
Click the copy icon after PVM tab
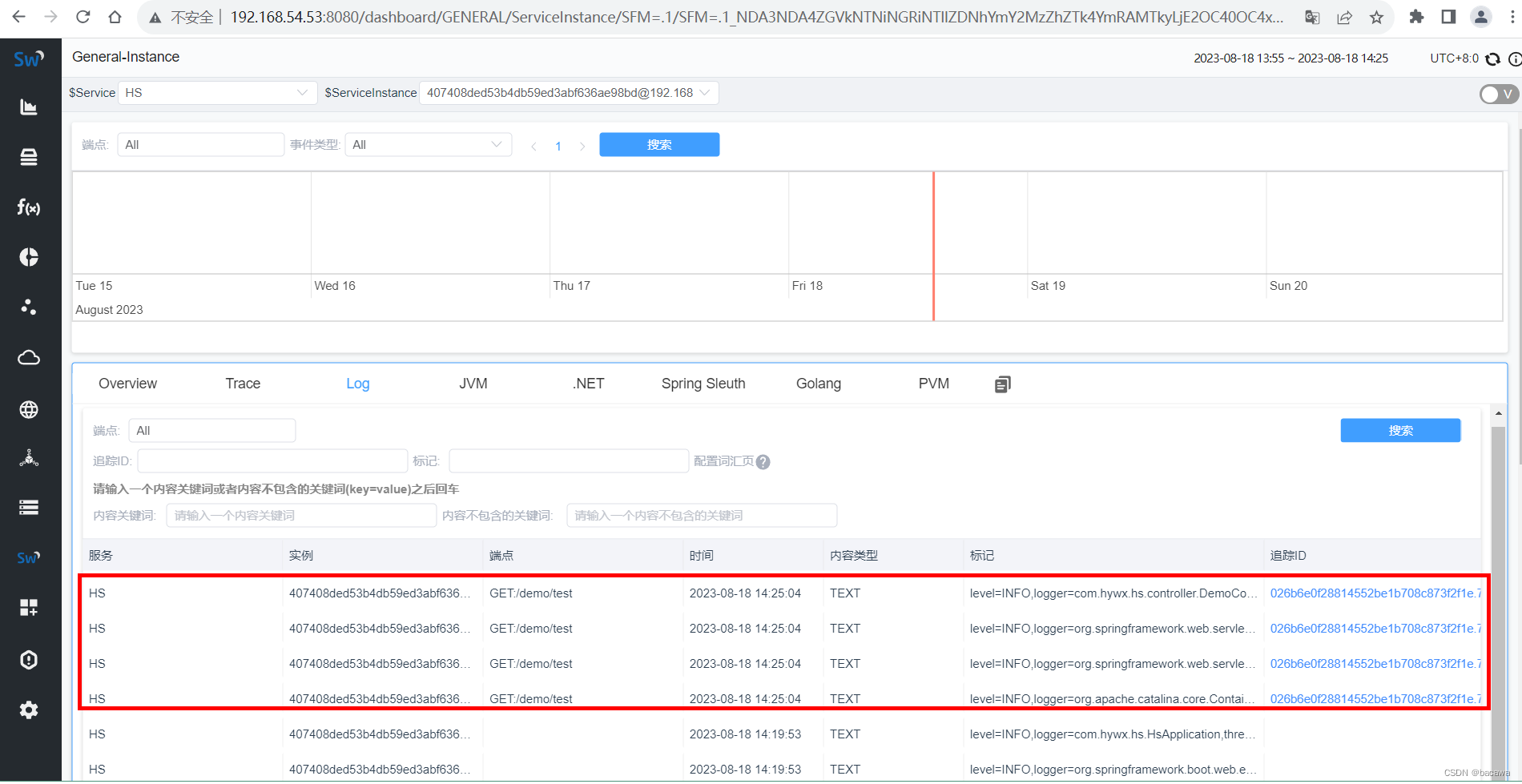1003,384
